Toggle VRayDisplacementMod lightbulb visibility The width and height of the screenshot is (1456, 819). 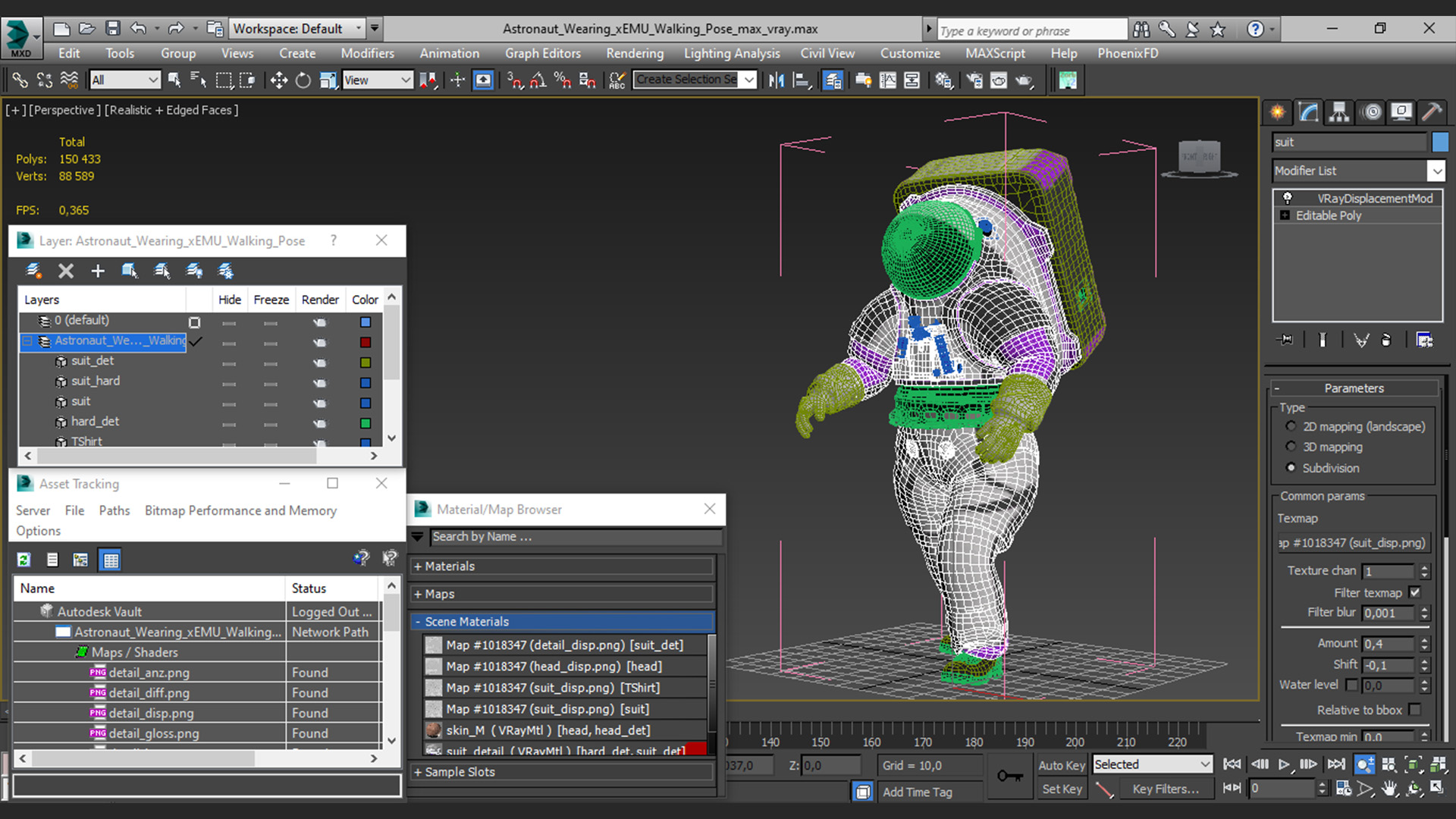1287,198
